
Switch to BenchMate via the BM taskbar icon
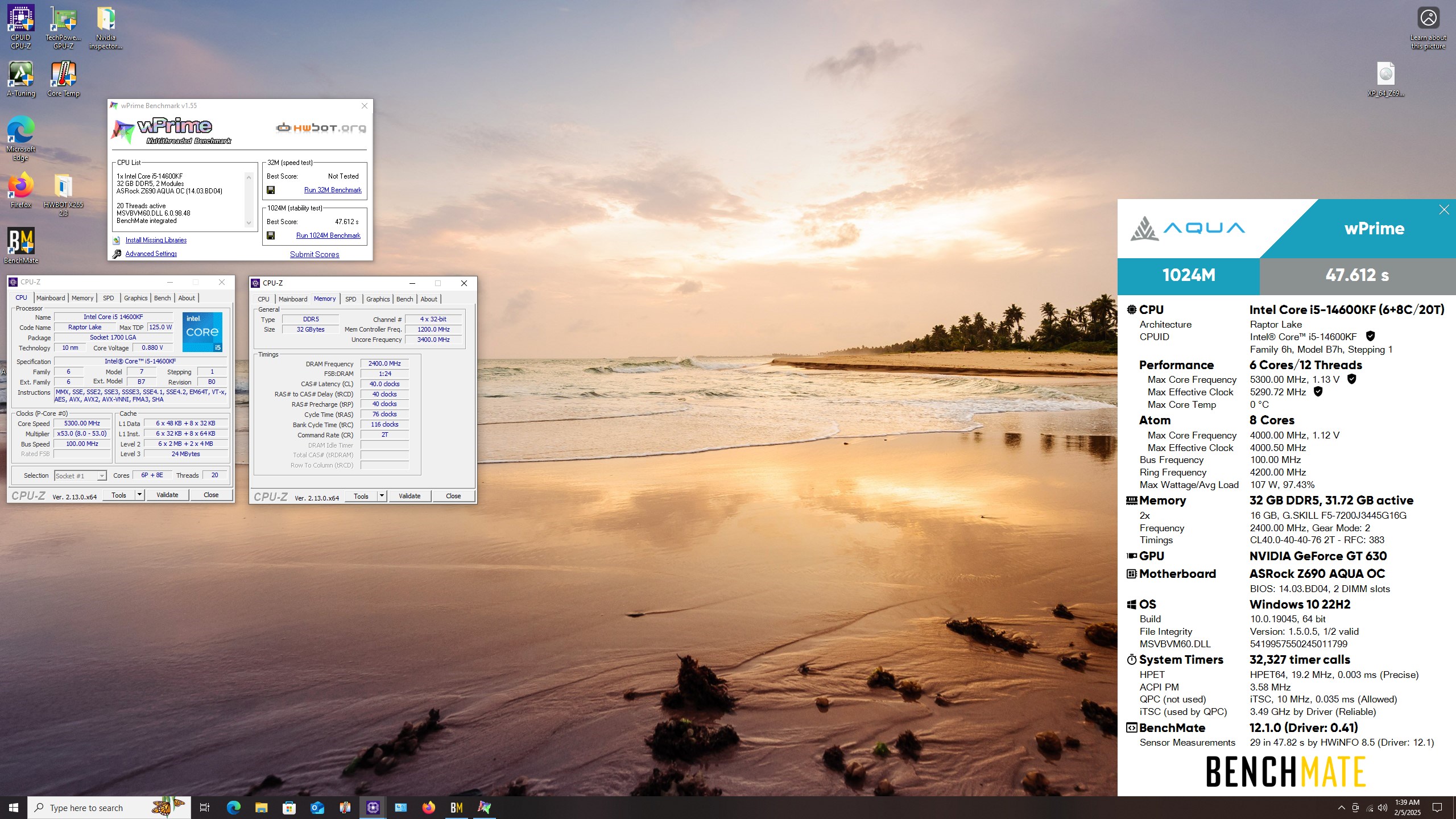(x=456, y=808)
